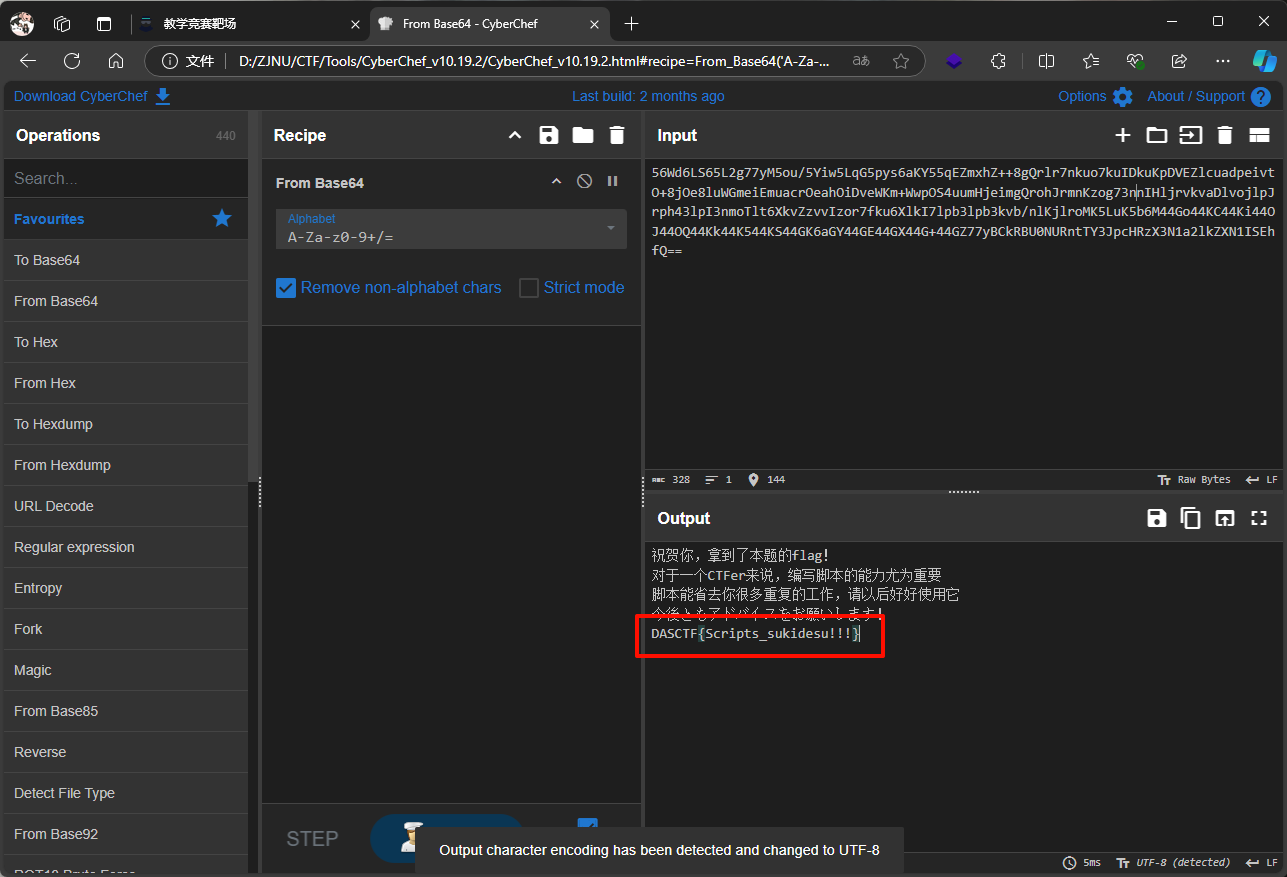Collapse the From Base64 operation arguments
Screen dimensions: 1287x877
point(557,182)
